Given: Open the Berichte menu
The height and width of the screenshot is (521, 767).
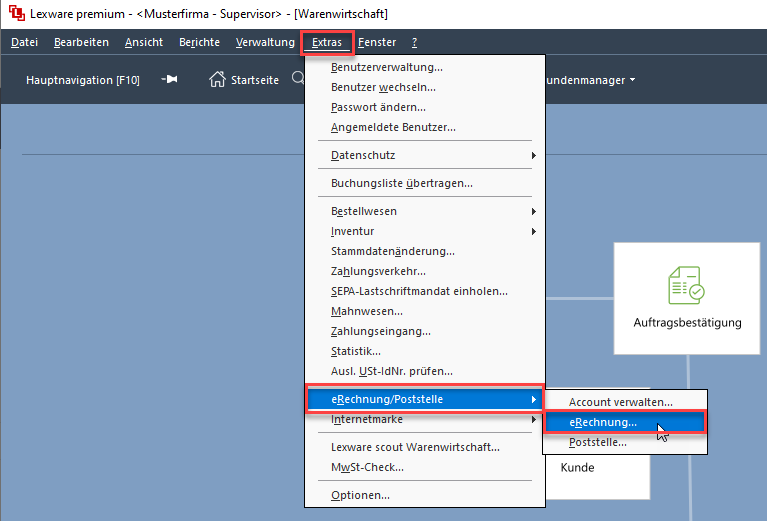Looking at the screenshot, I should click(x=200, y=42).
